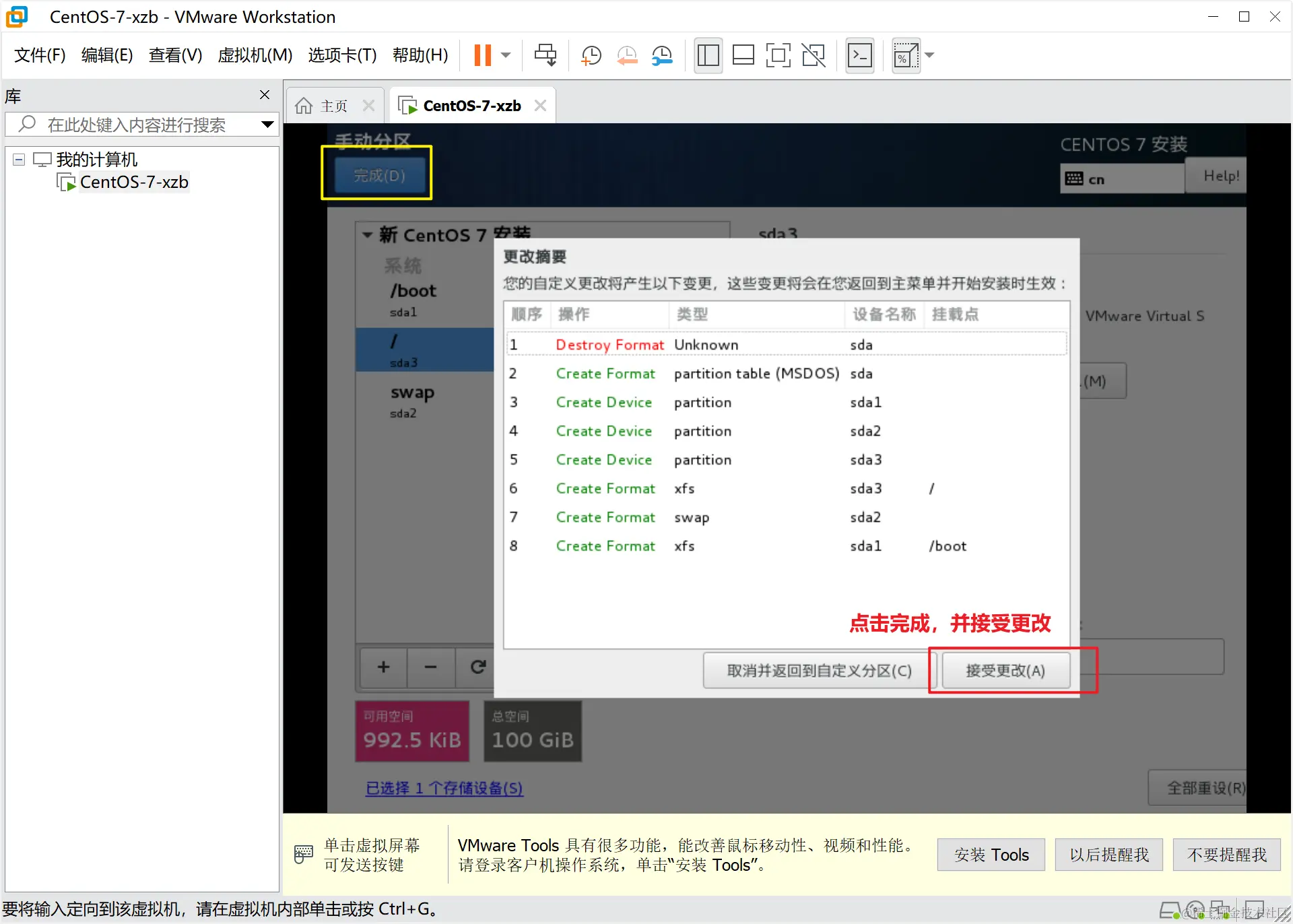Click the 总空间 100 GiB indicator
Image resolution: width=1293 pixels, height=924 pixels.
(533, 731)
